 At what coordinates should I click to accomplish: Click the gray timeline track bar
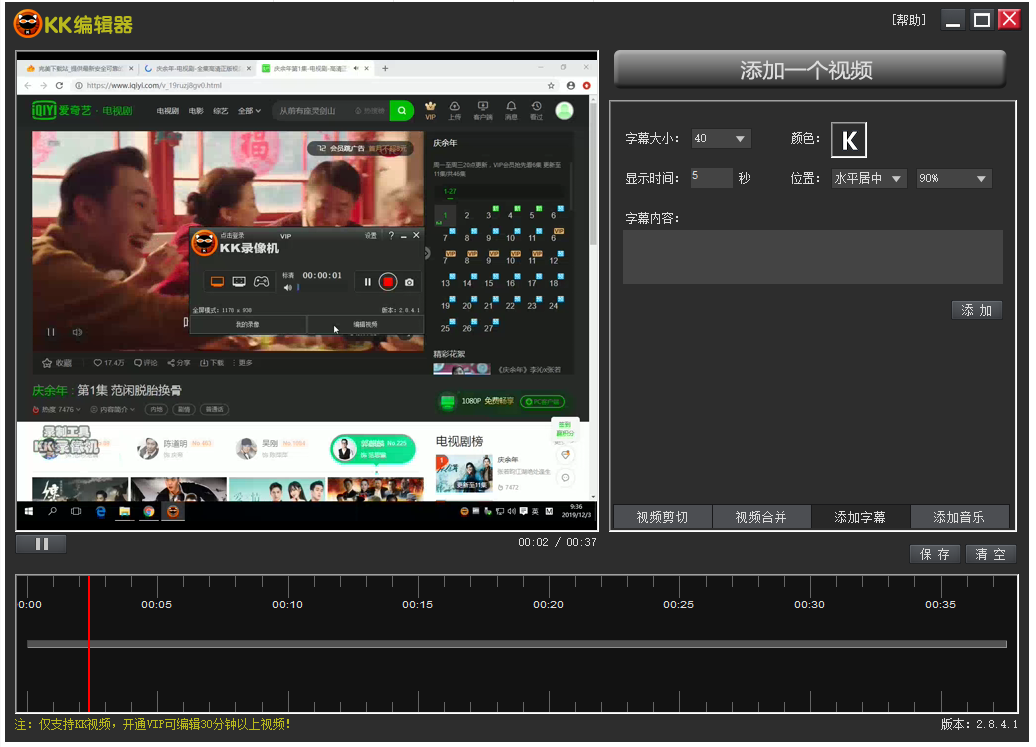[516, 644]
